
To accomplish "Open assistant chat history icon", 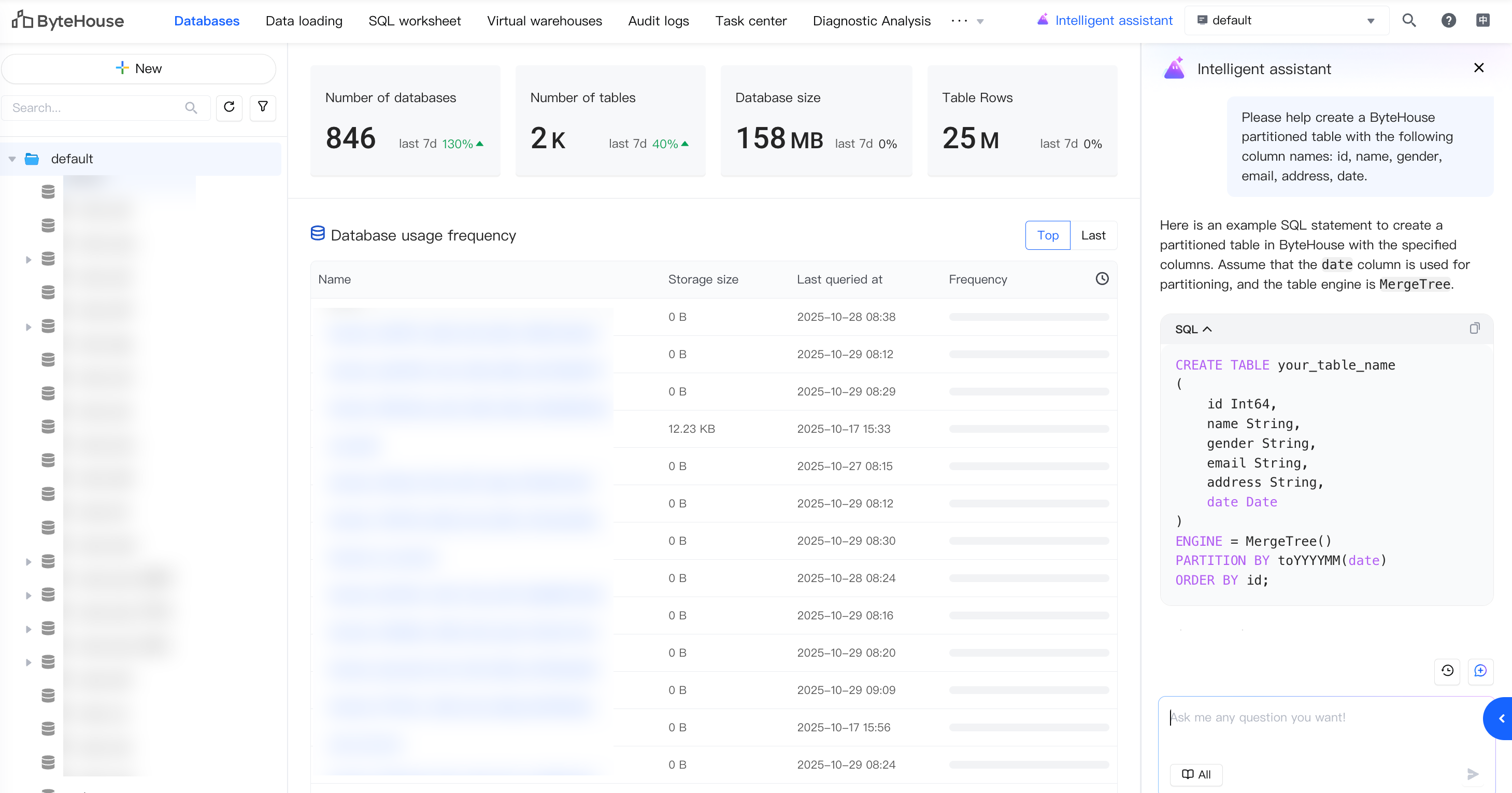I will pyautogui.click(x=1447, y=670).
